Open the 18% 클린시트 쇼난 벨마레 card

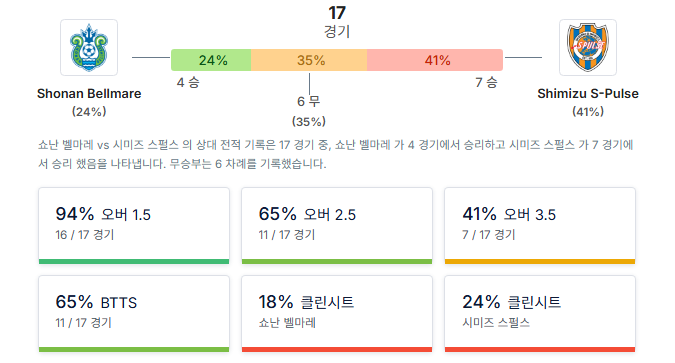[337, 313]
